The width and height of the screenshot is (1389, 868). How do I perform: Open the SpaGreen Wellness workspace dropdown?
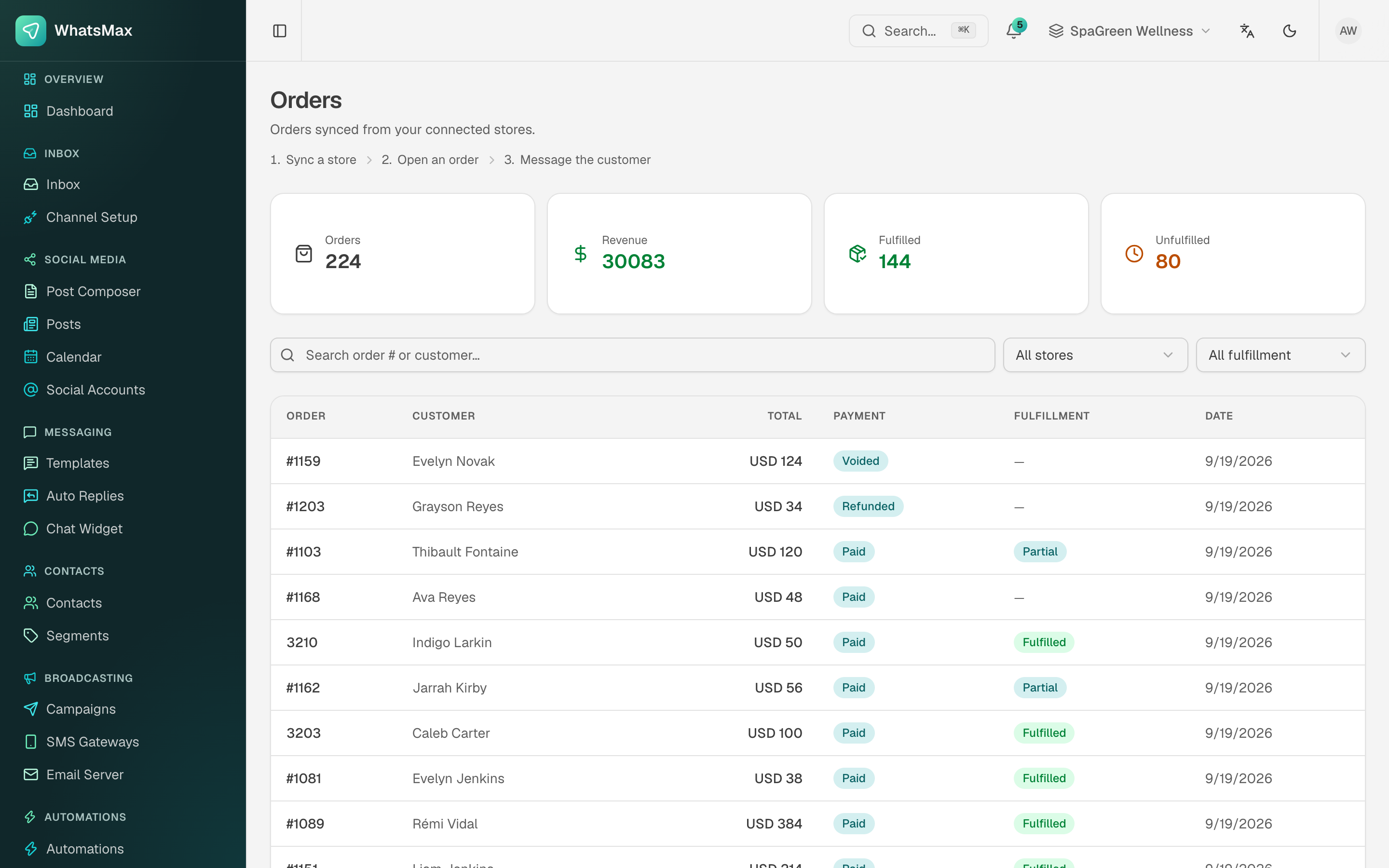tap(1130, 31)
